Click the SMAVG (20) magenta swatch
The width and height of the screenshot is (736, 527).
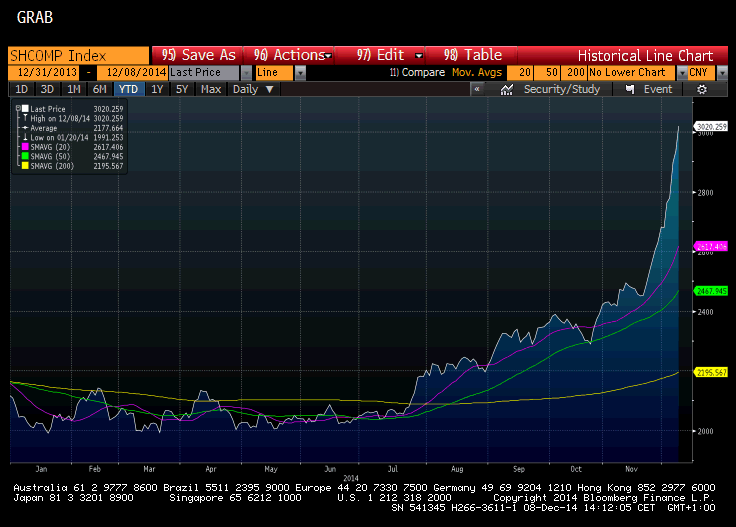pos(25,147)
